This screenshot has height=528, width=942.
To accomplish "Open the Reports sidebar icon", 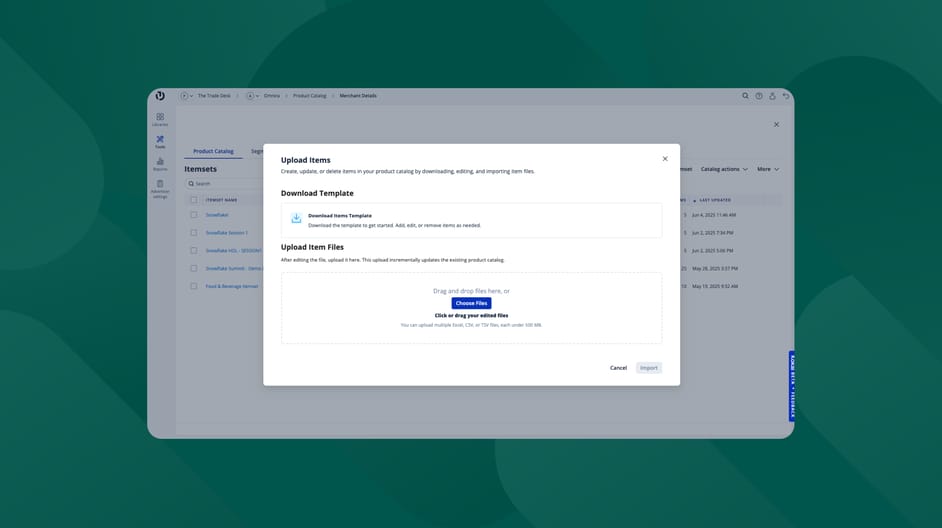I will (160, 164).
